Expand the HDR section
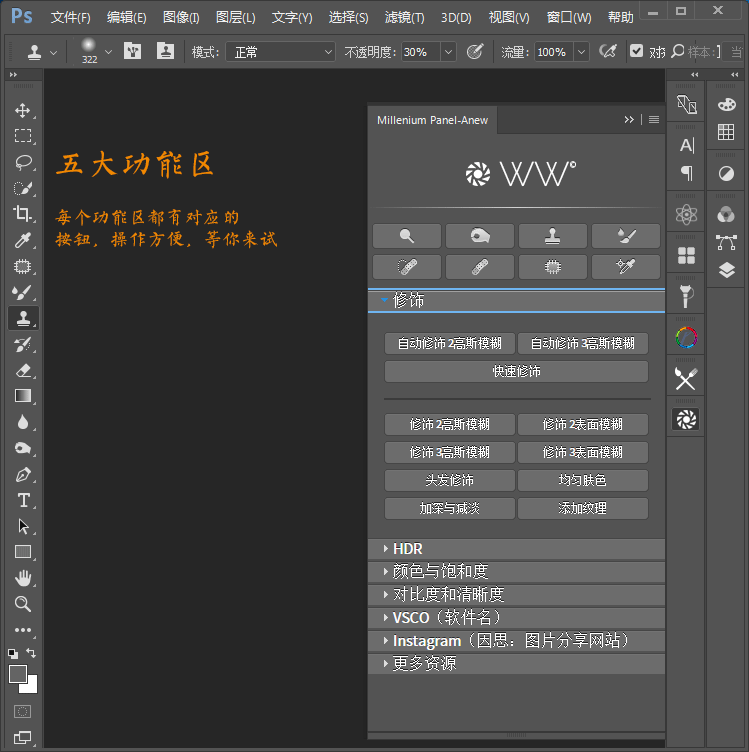This screenshot has height=752, width=749. click(x=516, y=549)
